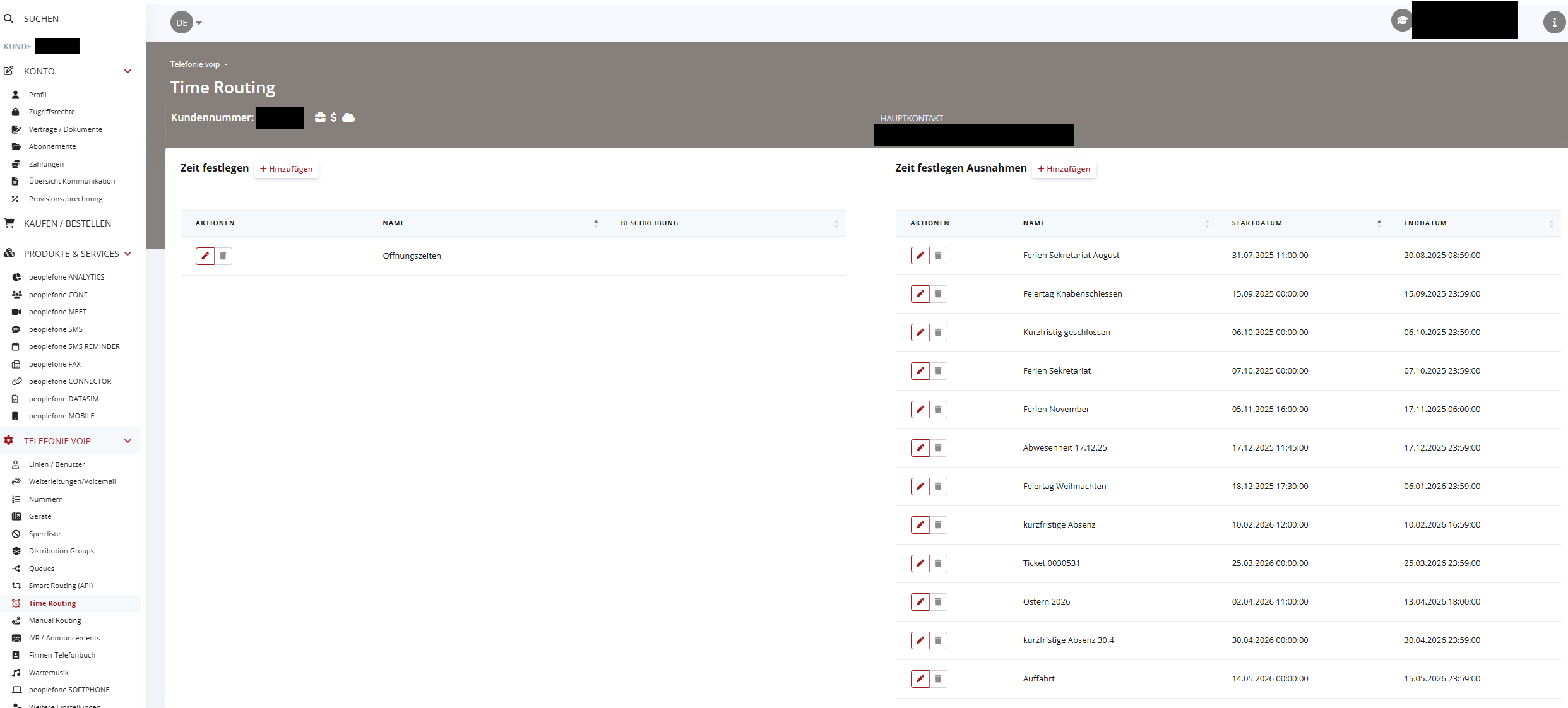Edit the Öffnungszeiten time entry
Viewport: 1568px width, 708px height.
[205, 256]
